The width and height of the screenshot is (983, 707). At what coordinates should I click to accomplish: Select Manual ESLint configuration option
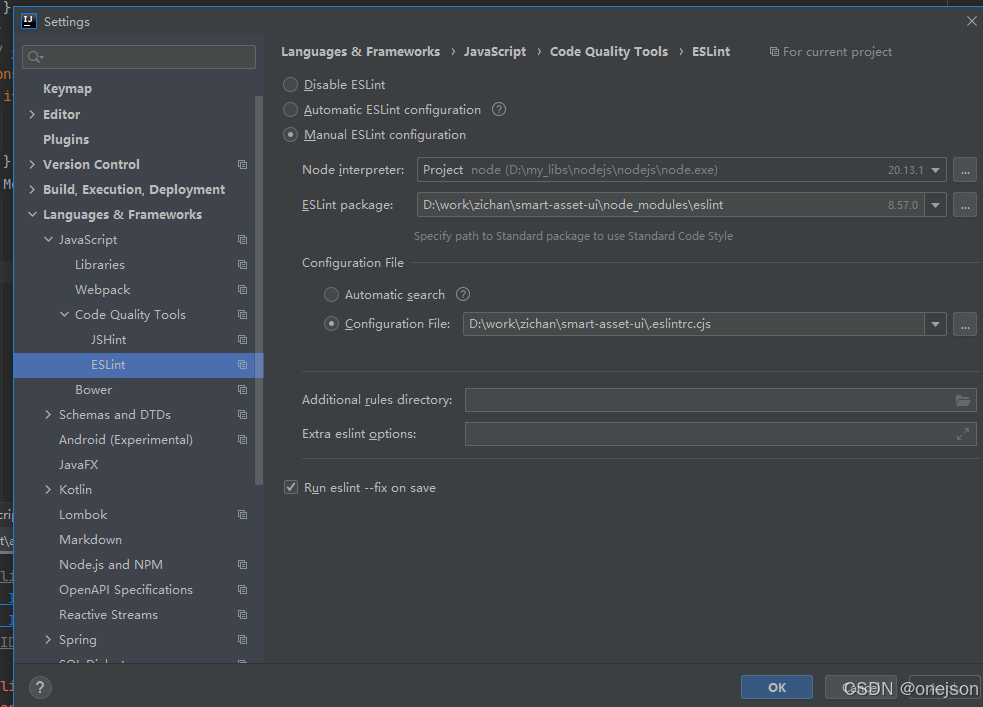[x=290, y=135]
